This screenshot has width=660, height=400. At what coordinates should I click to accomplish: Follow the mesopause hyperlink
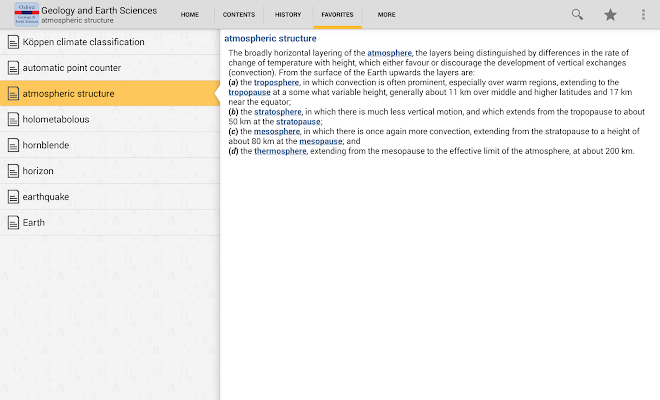coord(321,141)
